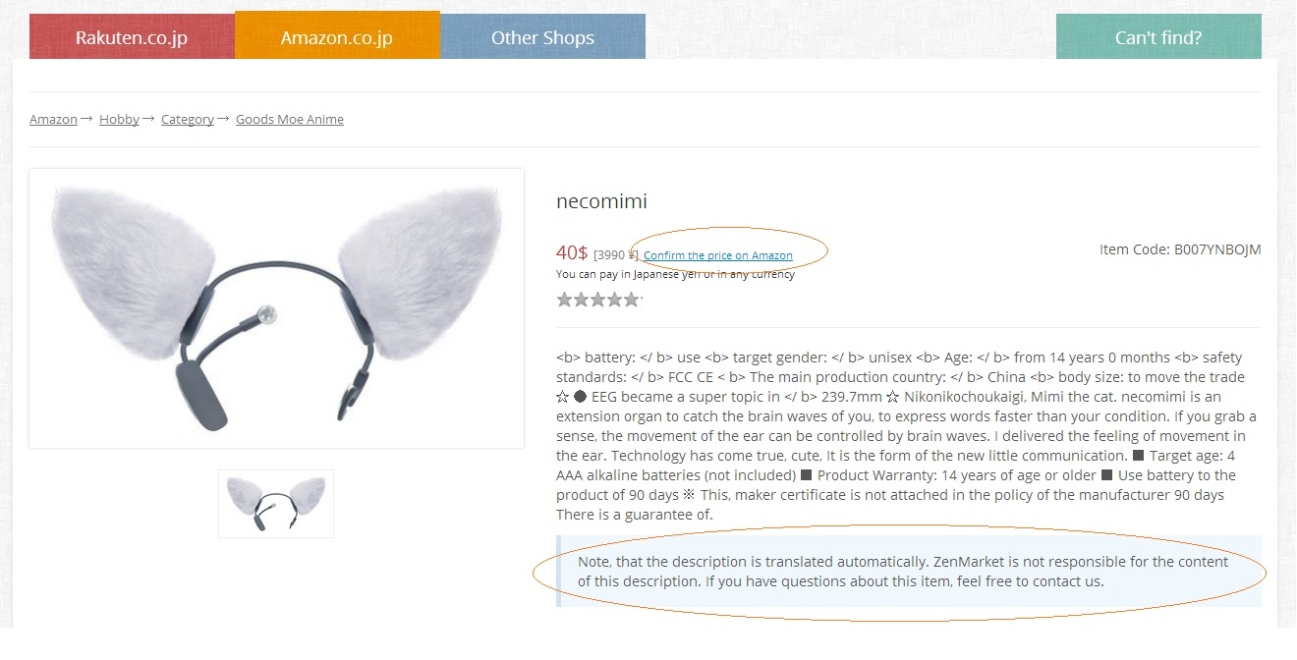Select the Other Shops tab

(x=542, y=38)
